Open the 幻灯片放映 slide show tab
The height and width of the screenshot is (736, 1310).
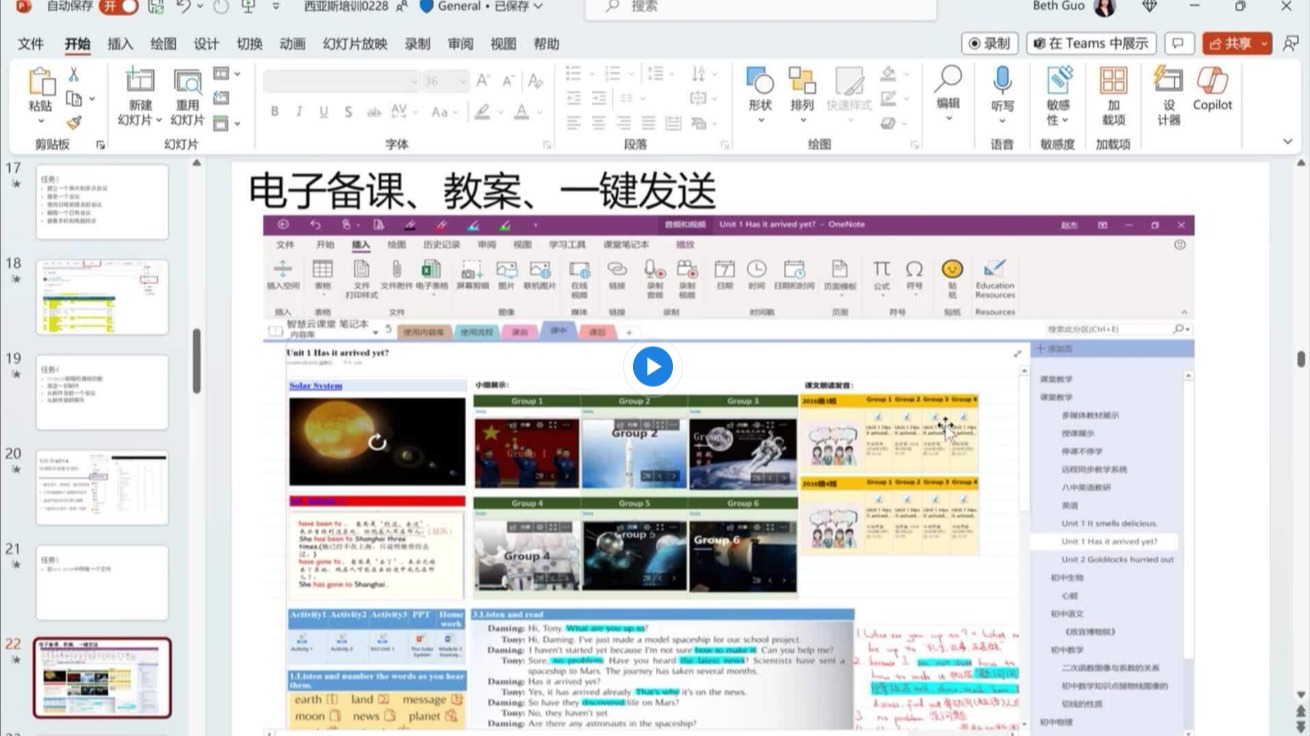(x=355, y=44)
